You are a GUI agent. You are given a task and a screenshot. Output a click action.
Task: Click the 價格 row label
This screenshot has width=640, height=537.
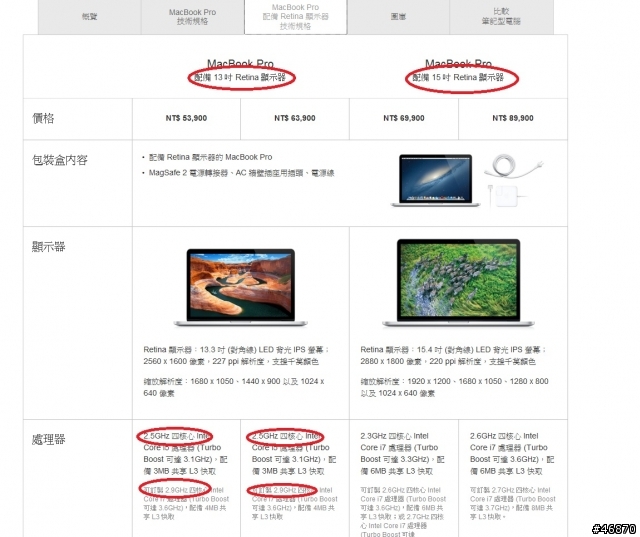[43, 118]
